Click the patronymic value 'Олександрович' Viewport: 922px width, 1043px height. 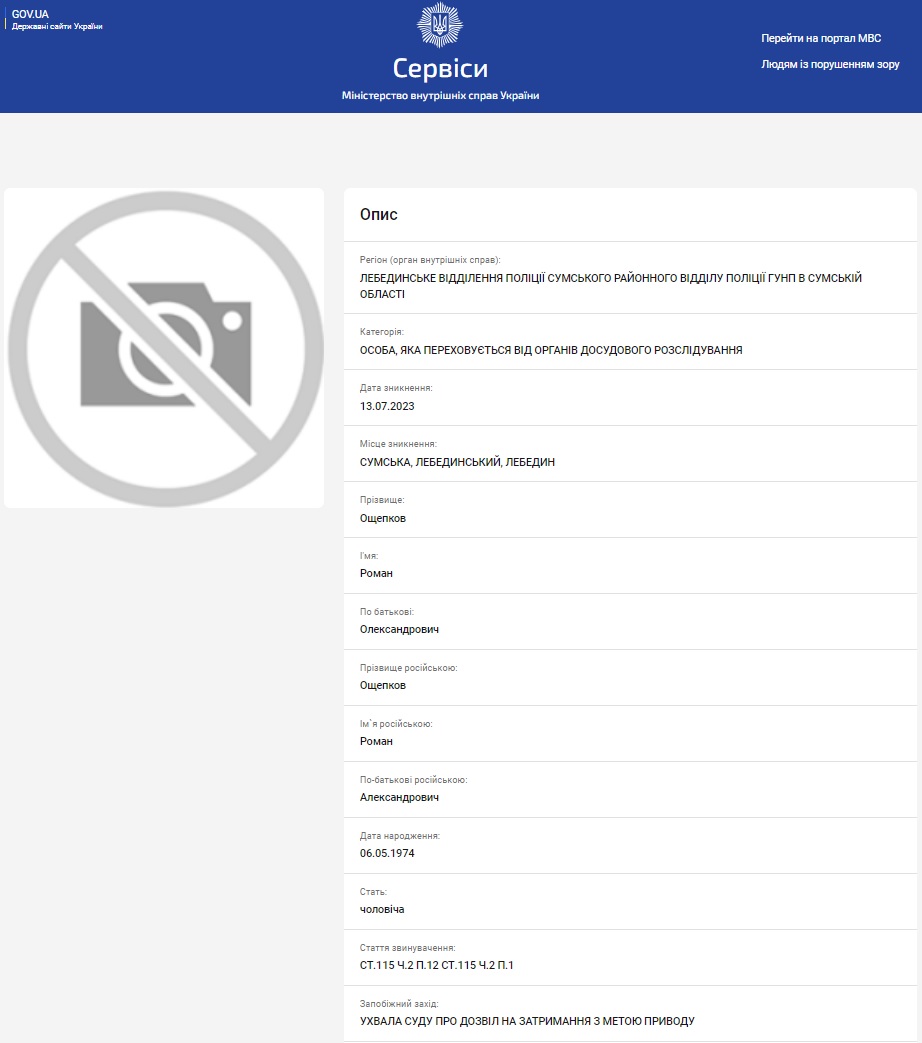click(399, 630)
